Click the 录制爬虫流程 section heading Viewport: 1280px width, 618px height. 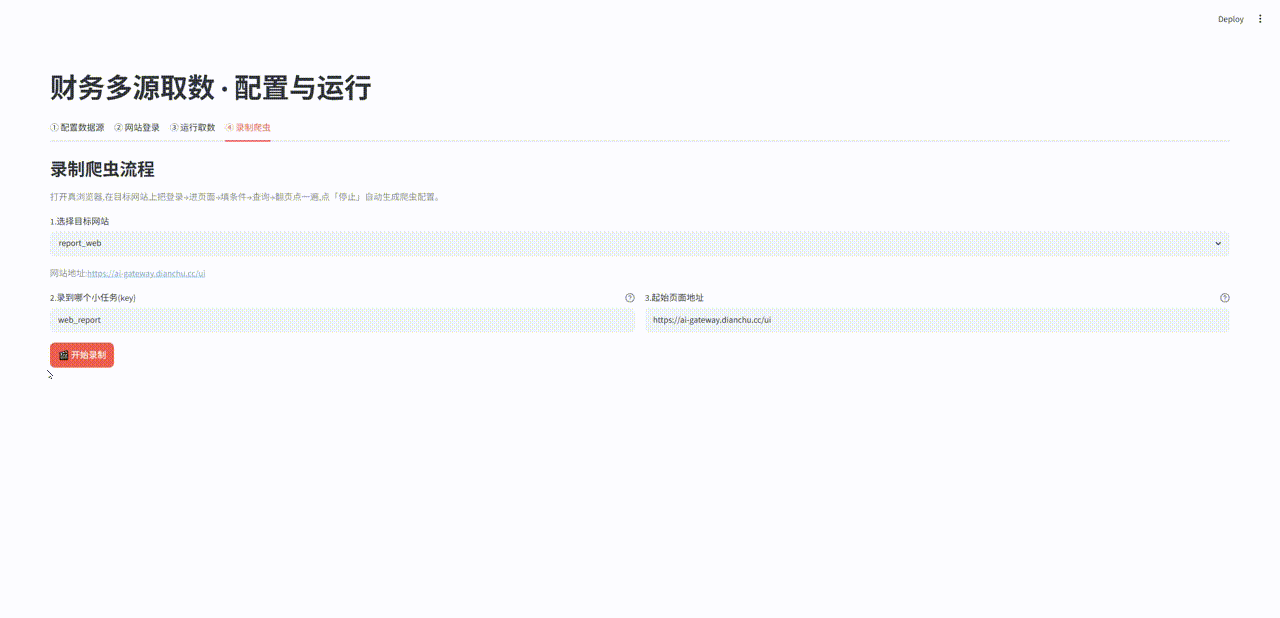(102, 169)
